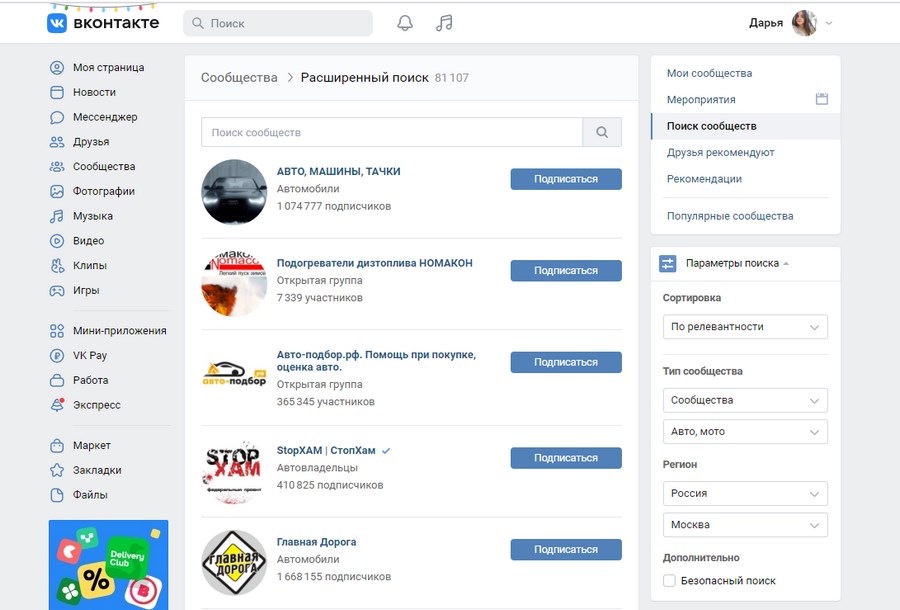Viewport: 900px width, 610px height.
Task: Open АВТО, МАШИНЫ, ТАЧКИ car avatar
Action: pyautogui.click(x=234, y=192)
